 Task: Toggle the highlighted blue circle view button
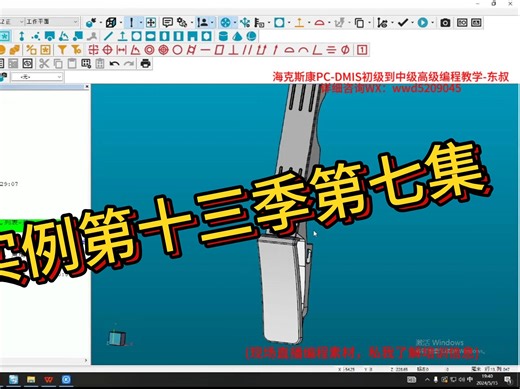click(226, 23)
